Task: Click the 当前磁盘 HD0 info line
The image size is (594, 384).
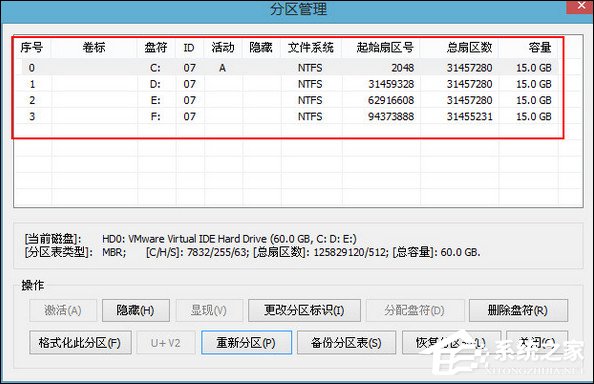Action: click(x=191, y=239)
